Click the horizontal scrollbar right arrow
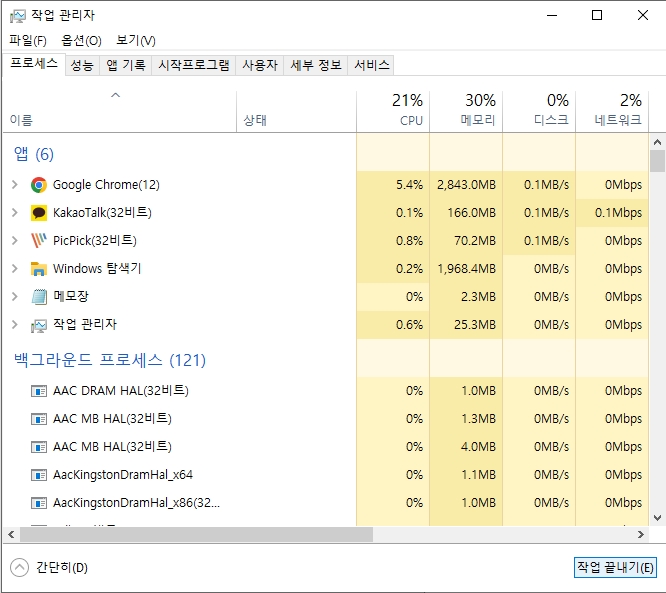666x593 pixels. [641, 534]
